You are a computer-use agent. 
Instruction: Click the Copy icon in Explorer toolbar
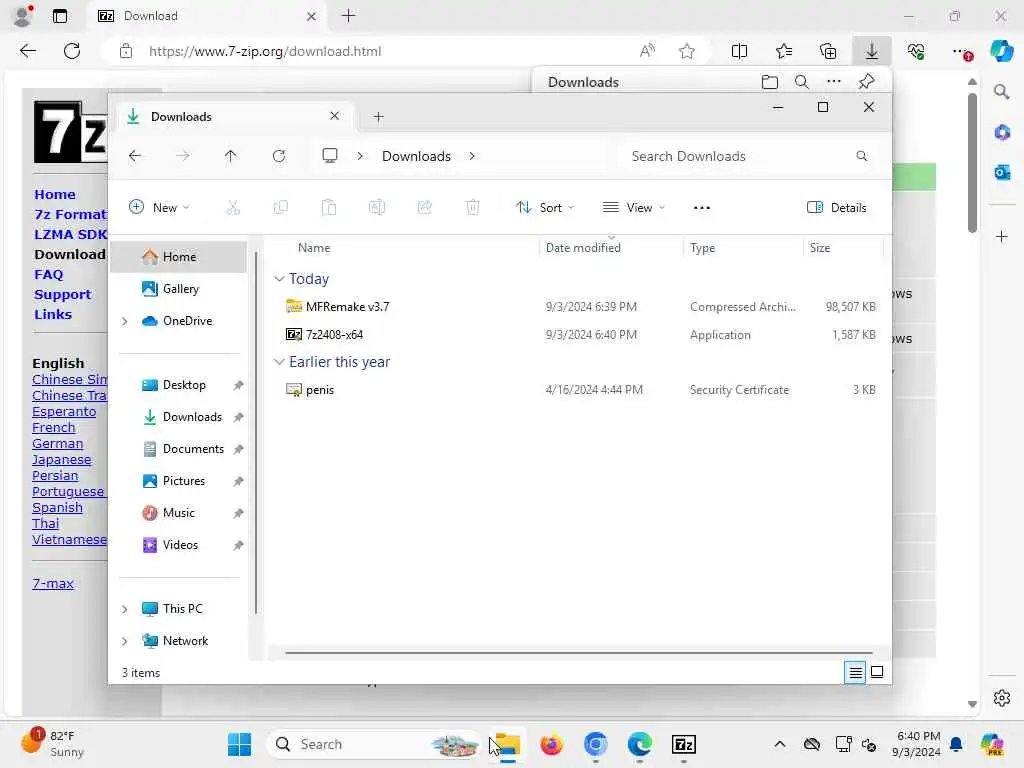click(281, 208)
